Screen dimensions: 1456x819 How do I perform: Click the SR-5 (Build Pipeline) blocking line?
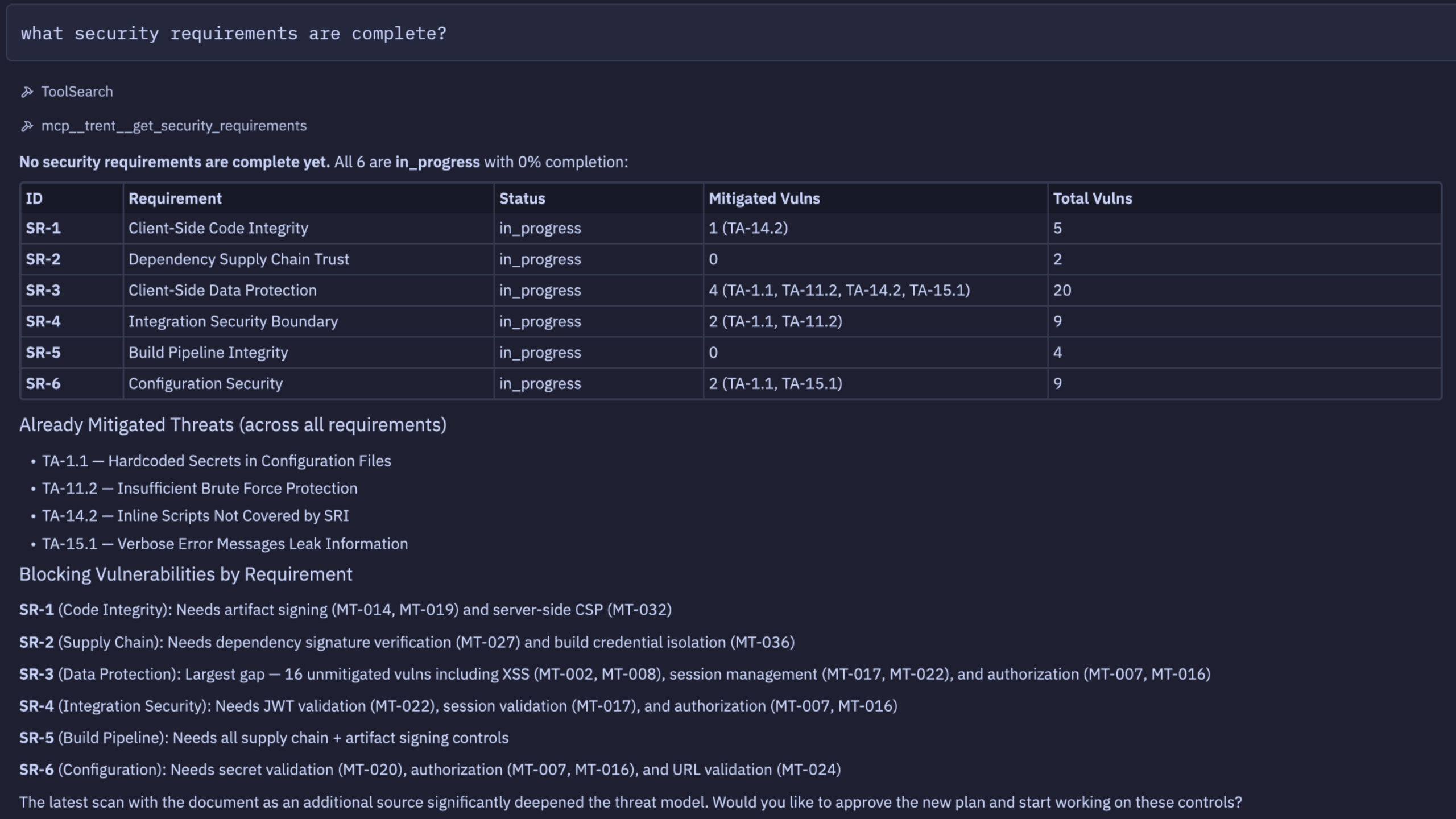[x=264, y=738]
